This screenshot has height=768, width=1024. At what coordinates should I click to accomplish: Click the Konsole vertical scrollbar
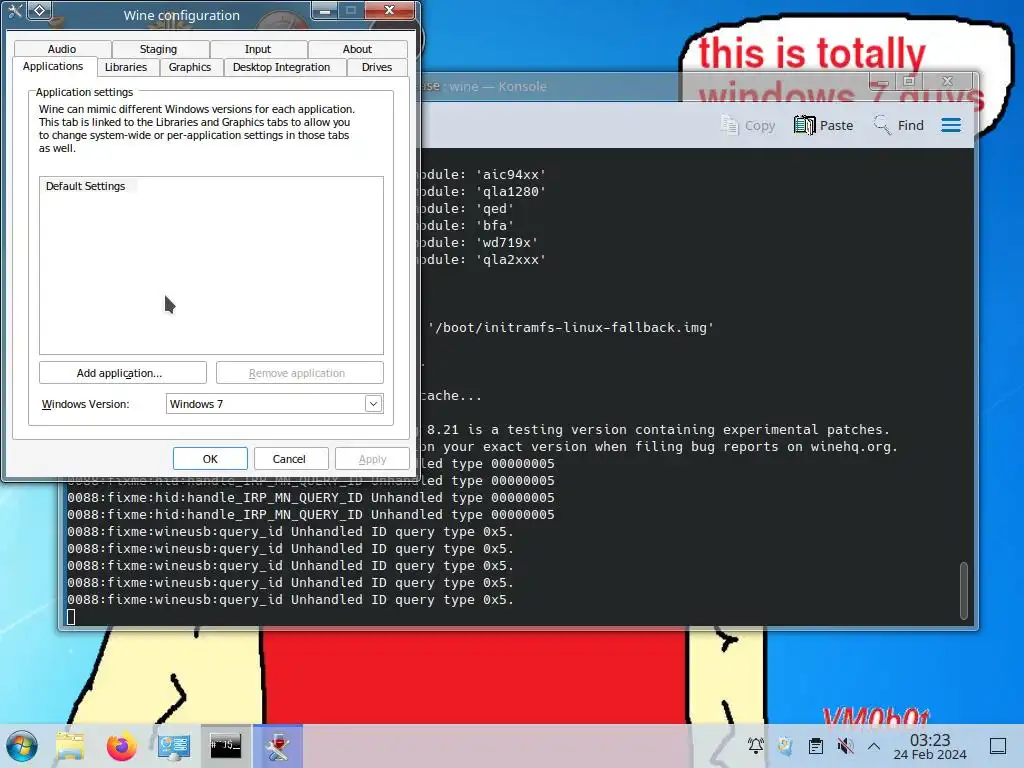(x=963, y=590)
